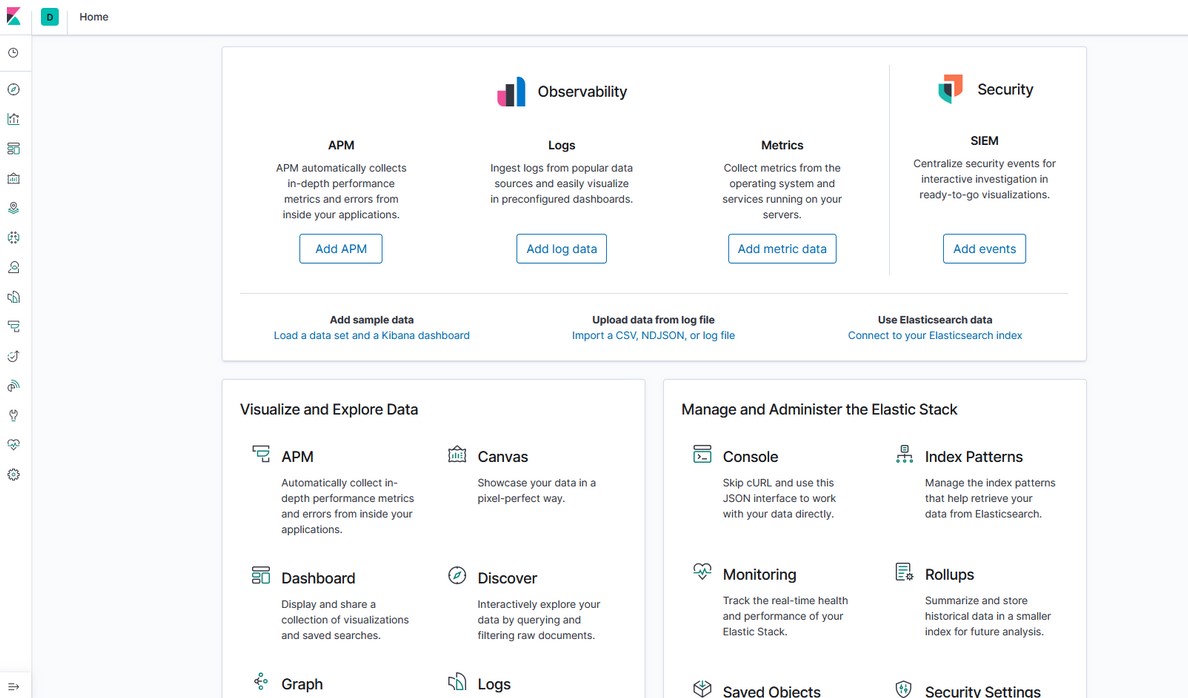The width and height of the screenshot is (1188, 698).
Task: Click the 'Use Elasticsearch data' heading
Action: click(935, 320)
